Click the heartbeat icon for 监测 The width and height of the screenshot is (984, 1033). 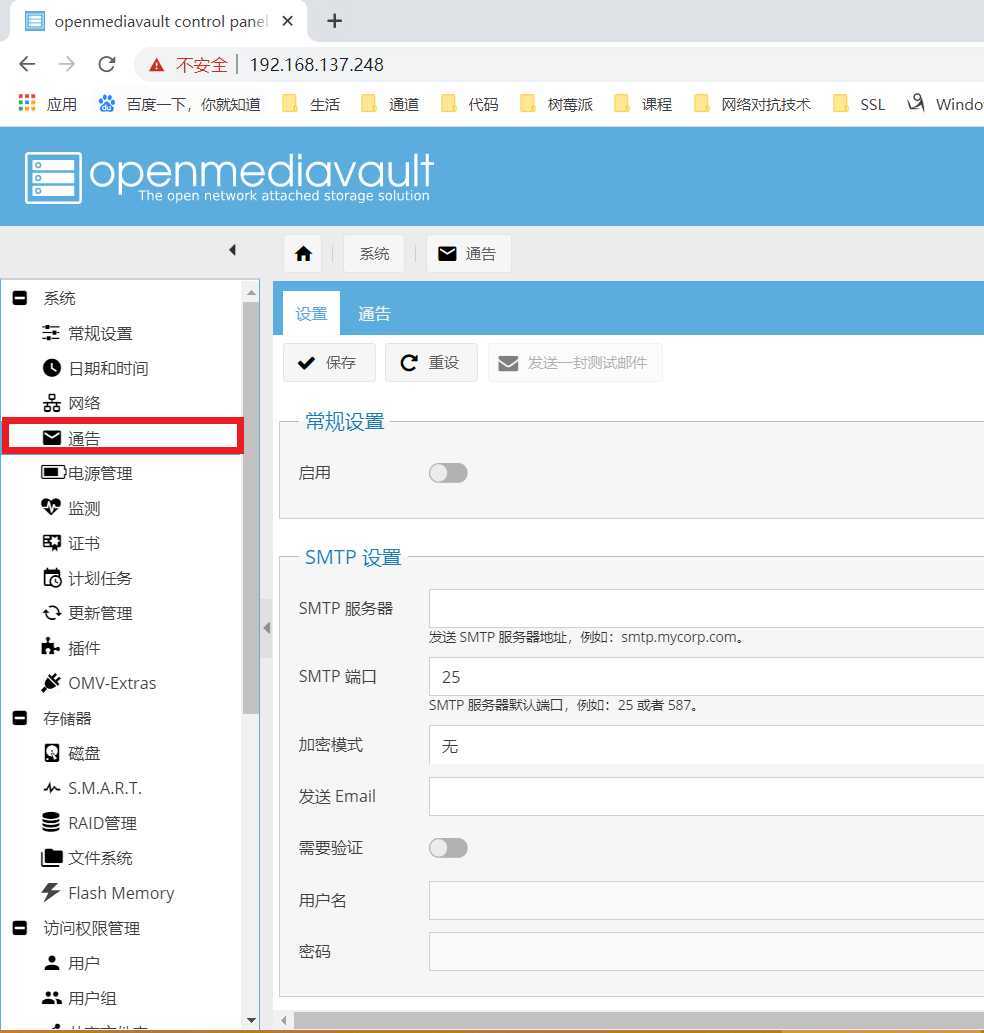[x=51, y=507]
